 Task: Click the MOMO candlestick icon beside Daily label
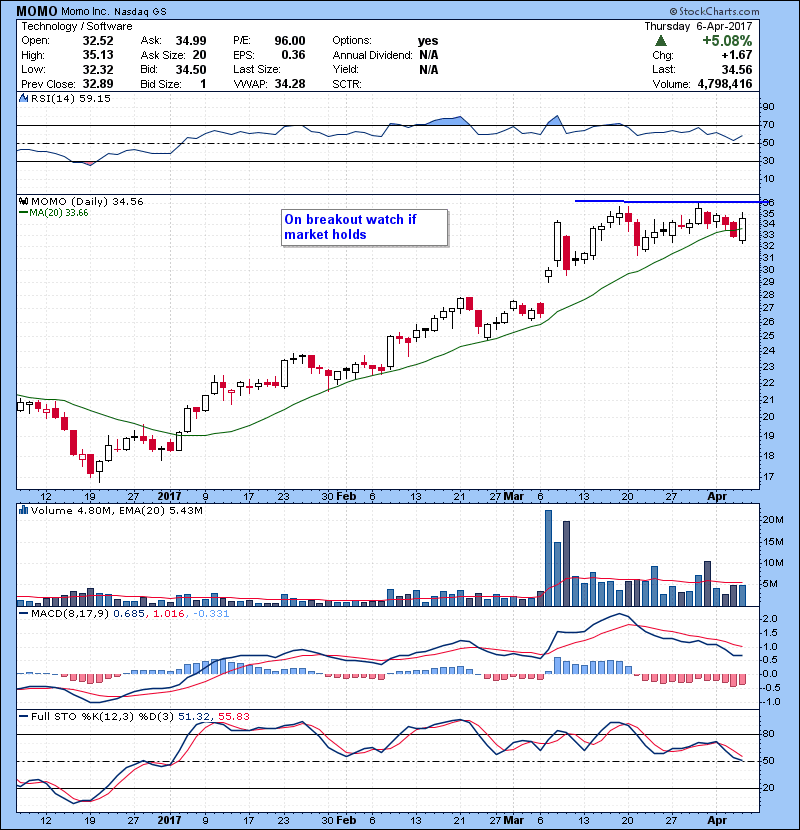(23, 201)
